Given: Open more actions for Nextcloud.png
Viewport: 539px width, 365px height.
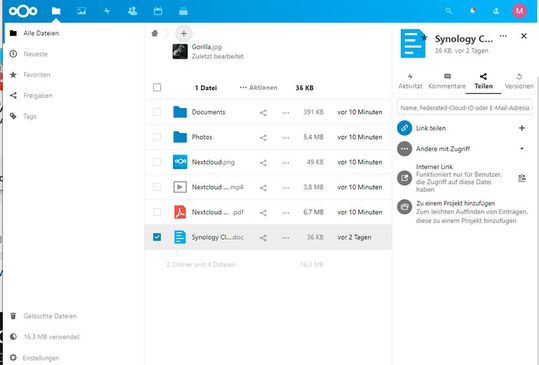Looking at the screenshot, I should coord(285,163).
